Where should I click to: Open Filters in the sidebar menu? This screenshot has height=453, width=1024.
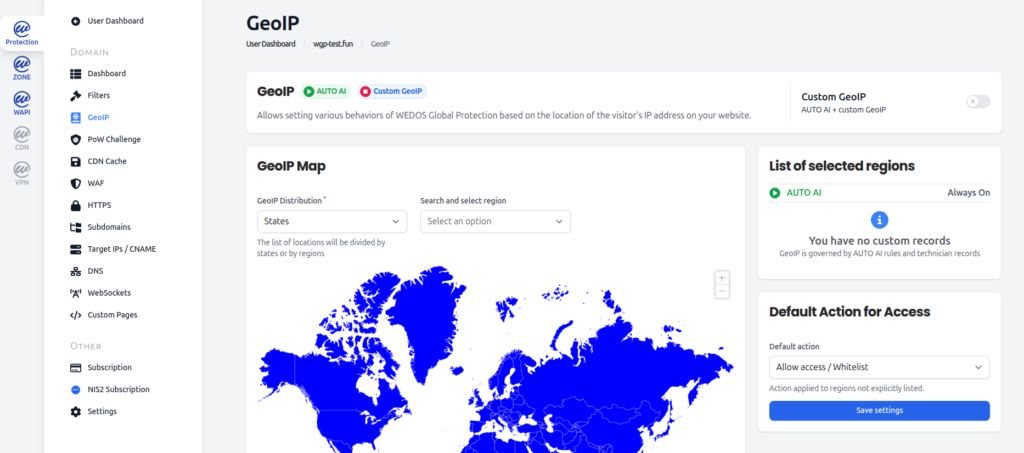99,95
